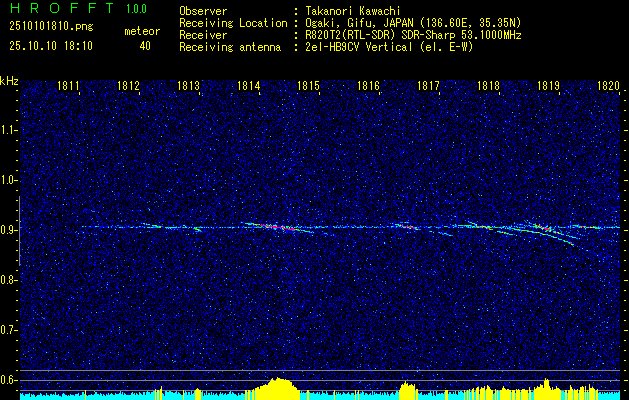Click the 0.8 kHz axis label
This screenshot has height=400, width=629.
pos(9,280)
